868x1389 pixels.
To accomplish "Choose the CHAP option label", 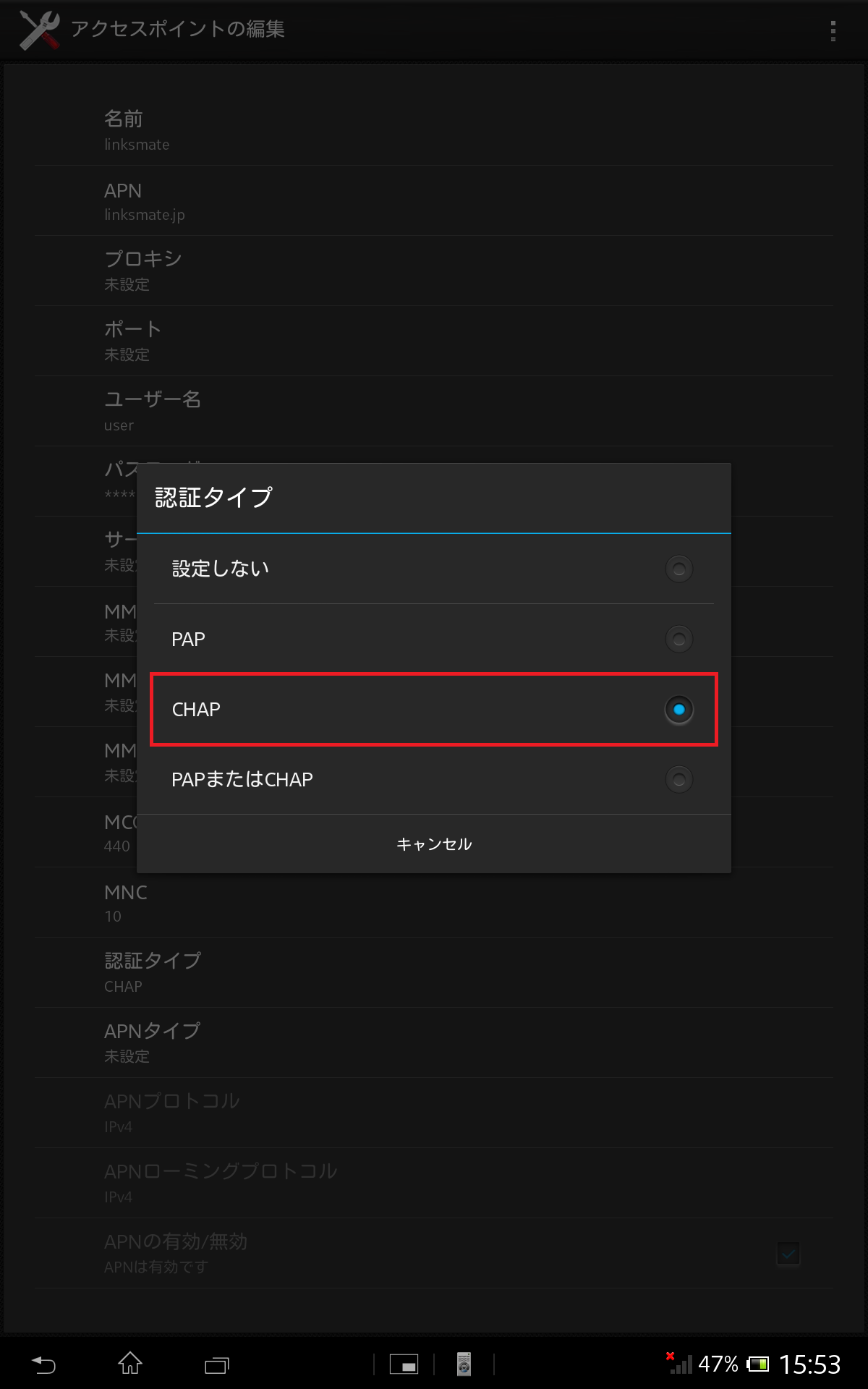I will pos(196,710).
